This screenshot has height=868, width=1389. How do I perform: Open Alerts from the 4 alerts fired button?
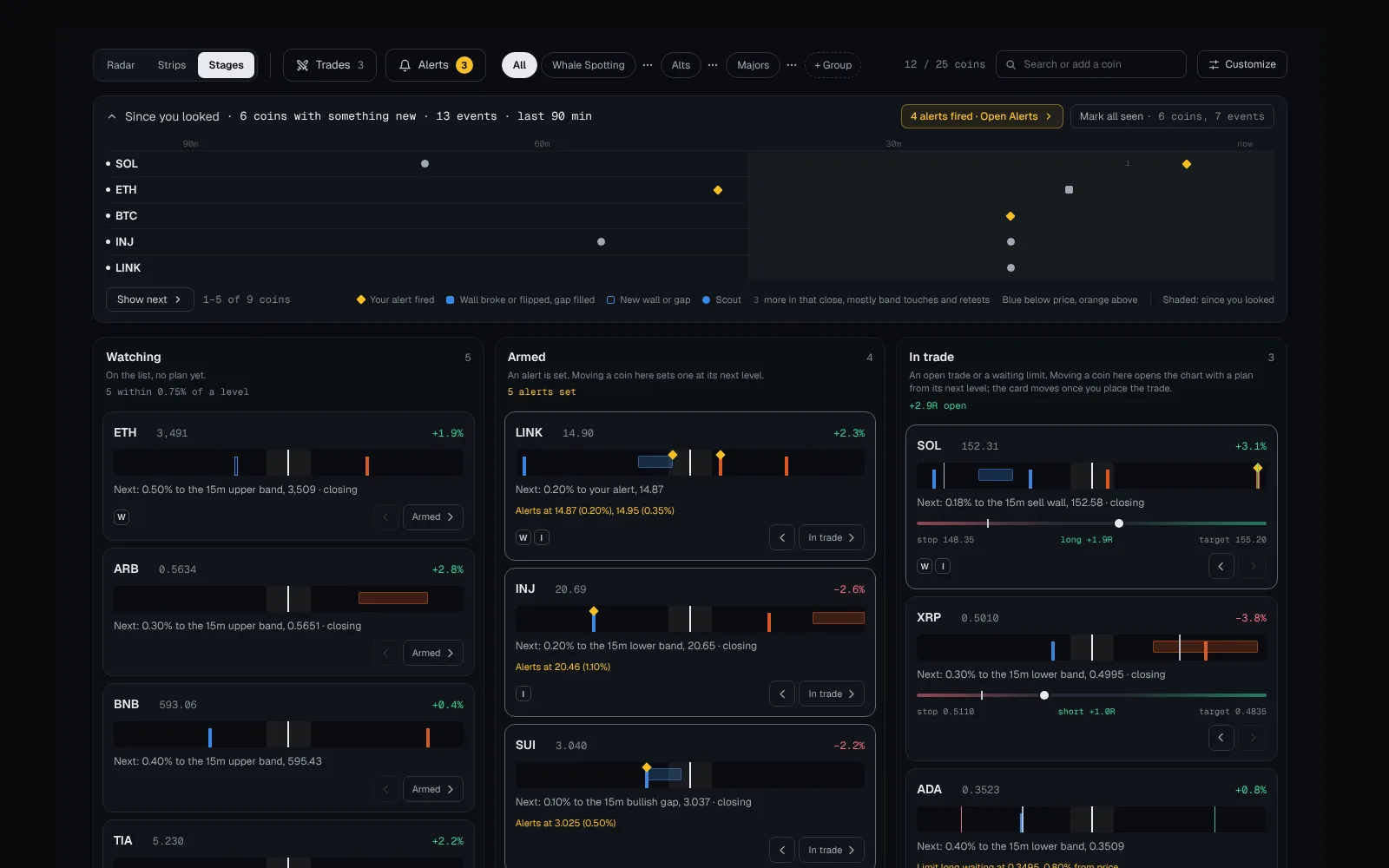(x=982, y=116)
